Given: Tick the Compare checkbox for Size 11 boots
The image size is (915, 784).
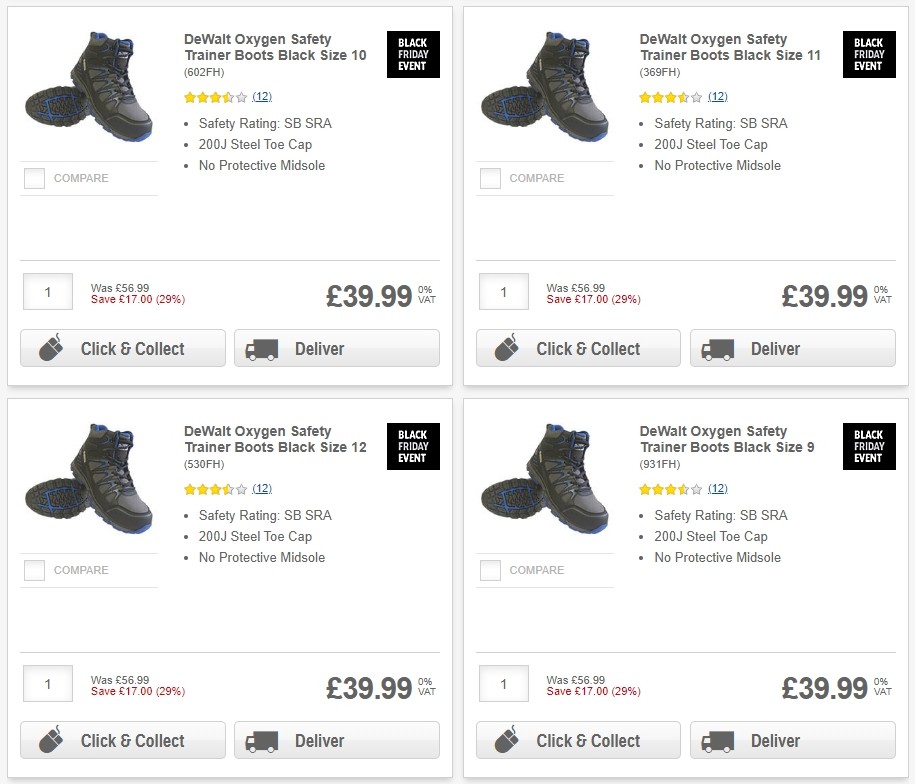Looking at the screenshot, I should pyautogui.click(x=490, y=179).
